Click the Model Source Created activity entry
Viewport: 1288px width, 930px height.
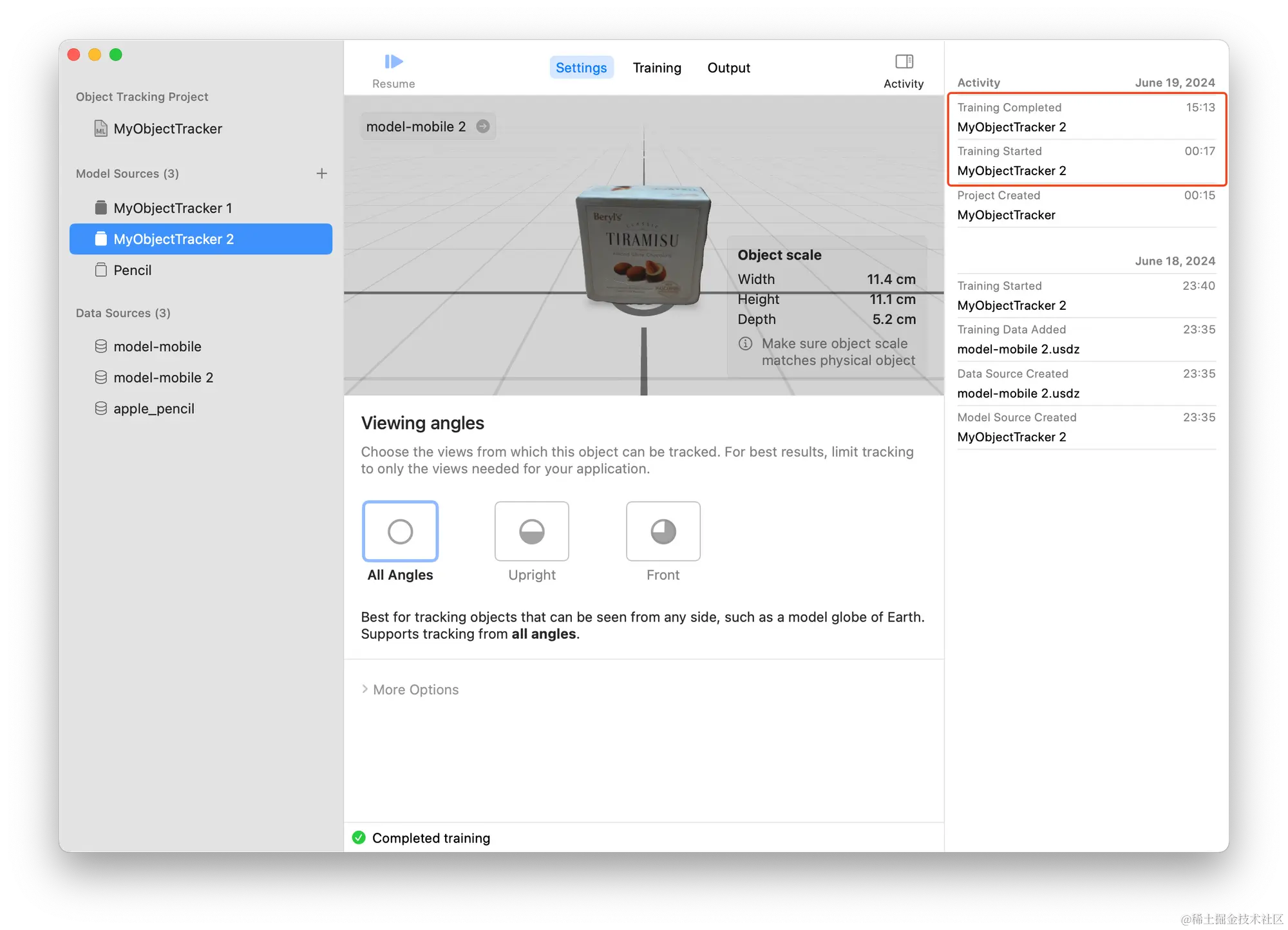tap(1086, 427)
